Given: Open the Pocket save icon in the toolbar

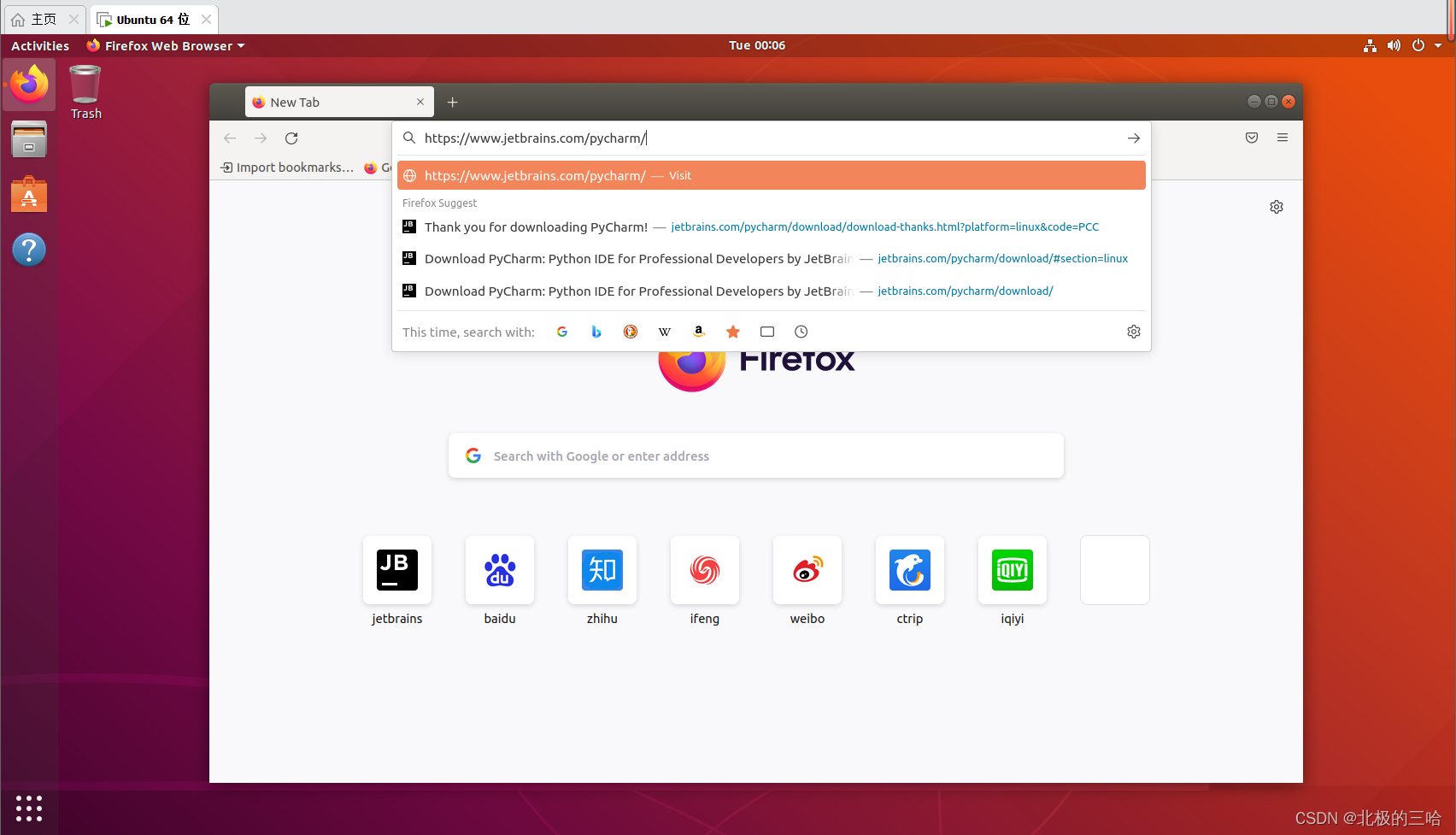Looking at the screenshot, I should [x=1252, y=138].
